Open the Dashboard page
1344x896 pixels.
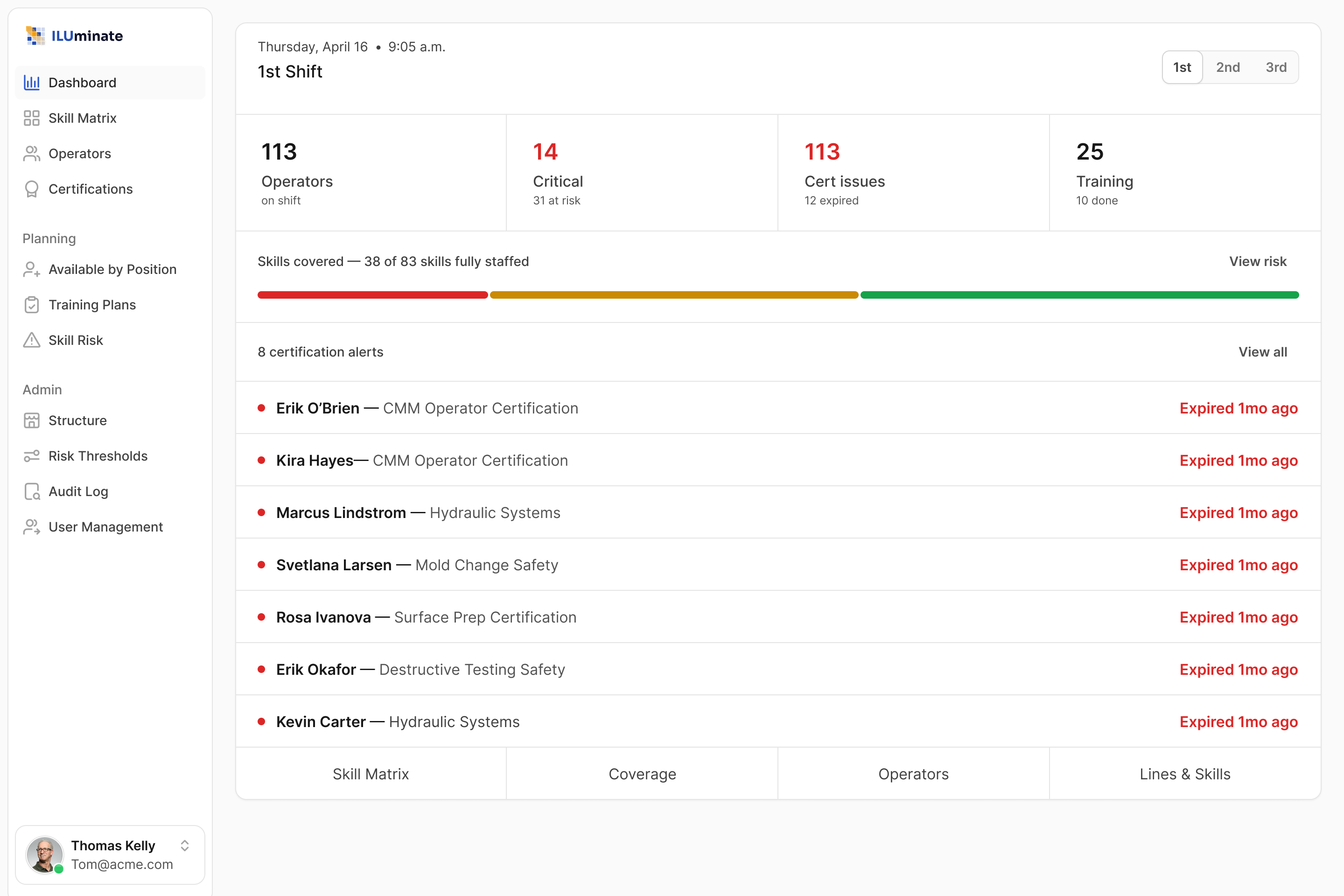[x=110, y=83]
